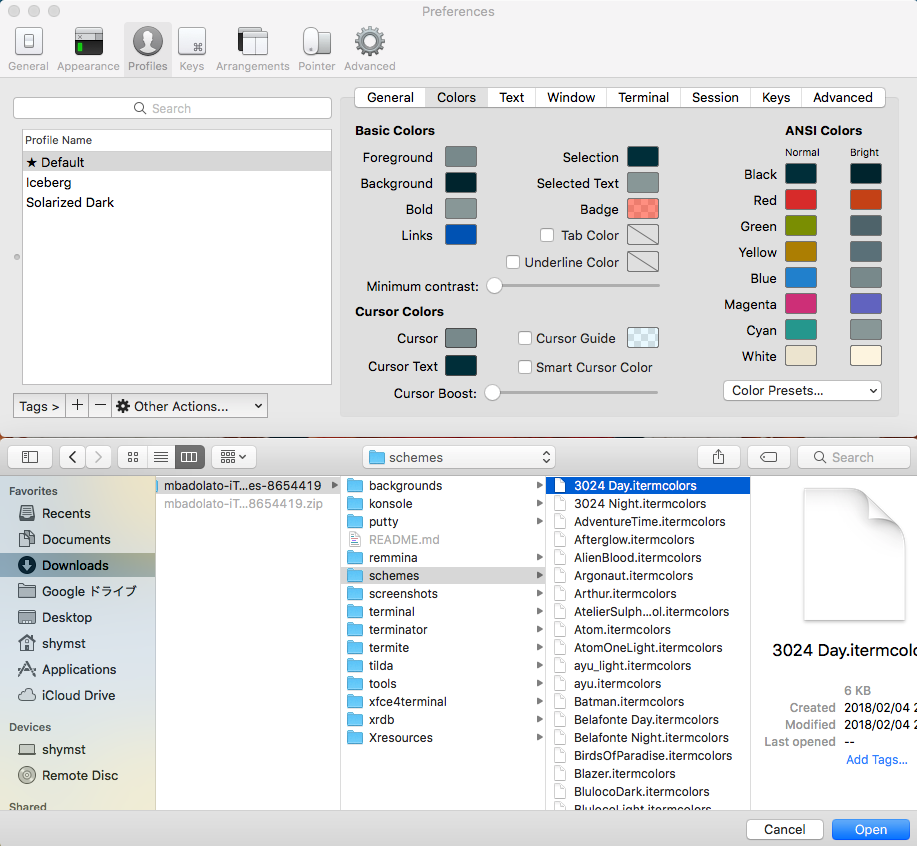Viewport: 917px width, 846px height.
Task: Switch to the Window profile tab
Action: click(571, 98)
